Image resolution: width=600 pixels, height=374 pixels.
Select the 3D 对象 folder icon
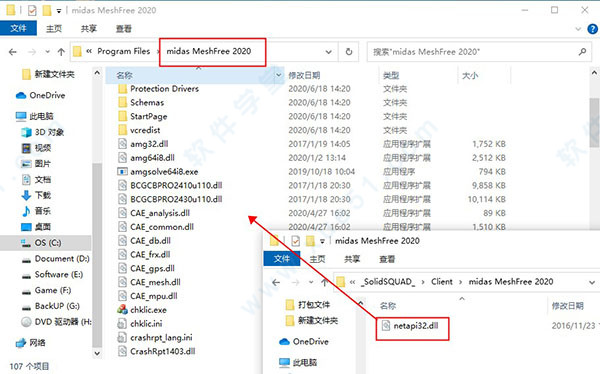(26, 132)
